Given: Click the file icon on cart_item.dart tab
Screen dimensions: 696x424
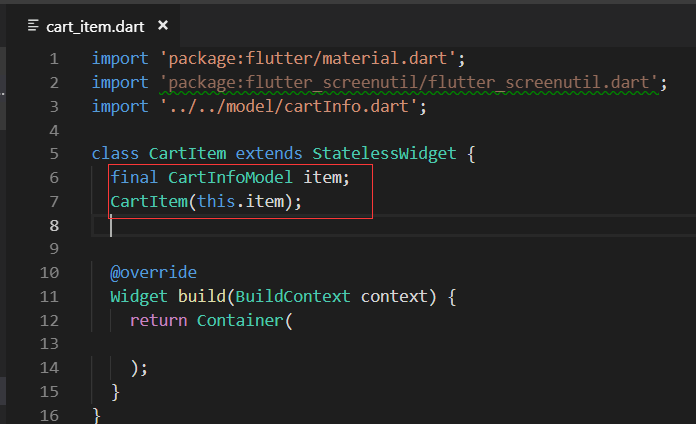Looking at the screenshot, I should 33,25.
